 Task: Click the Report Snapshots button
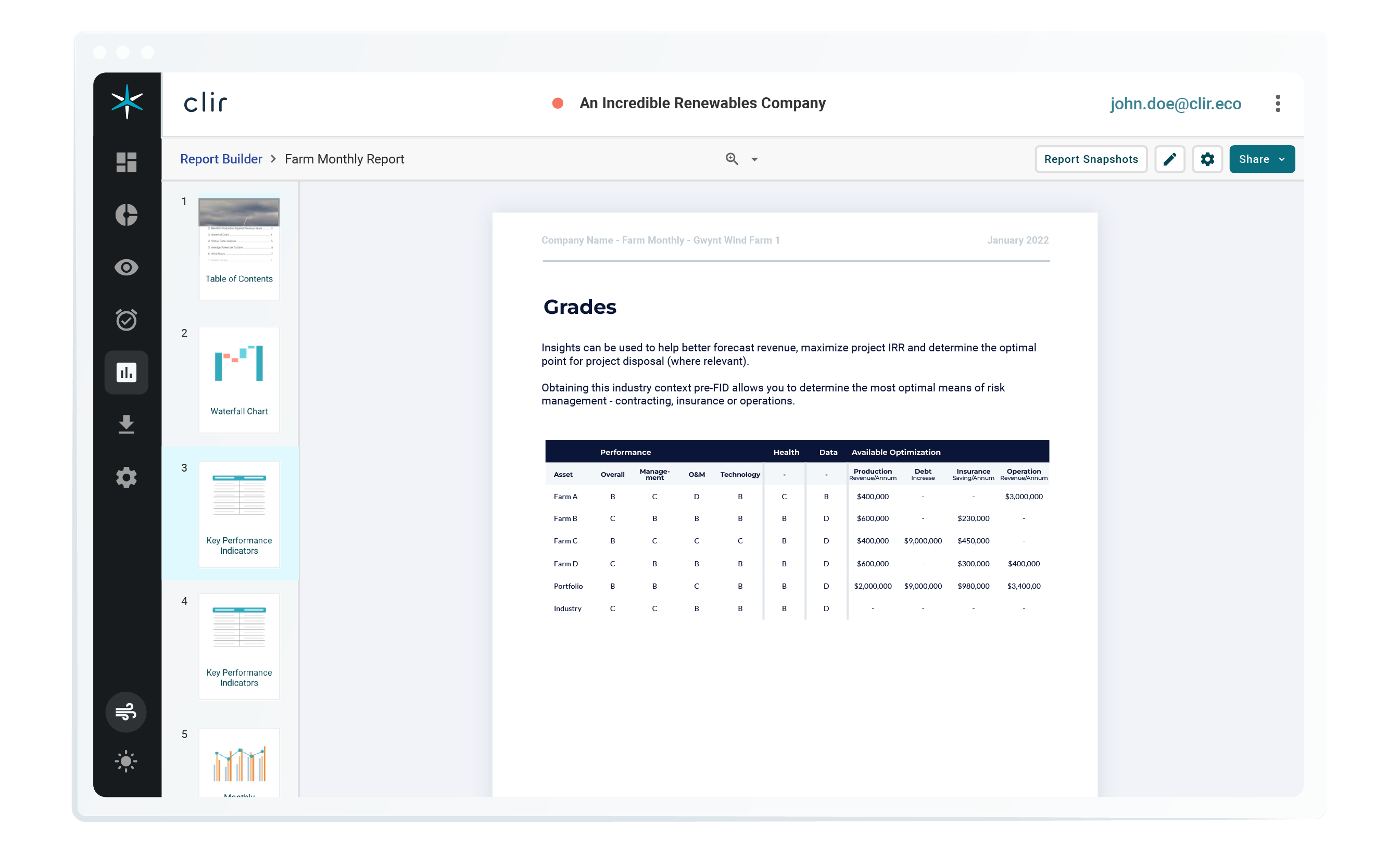(x=1090, y=159)
